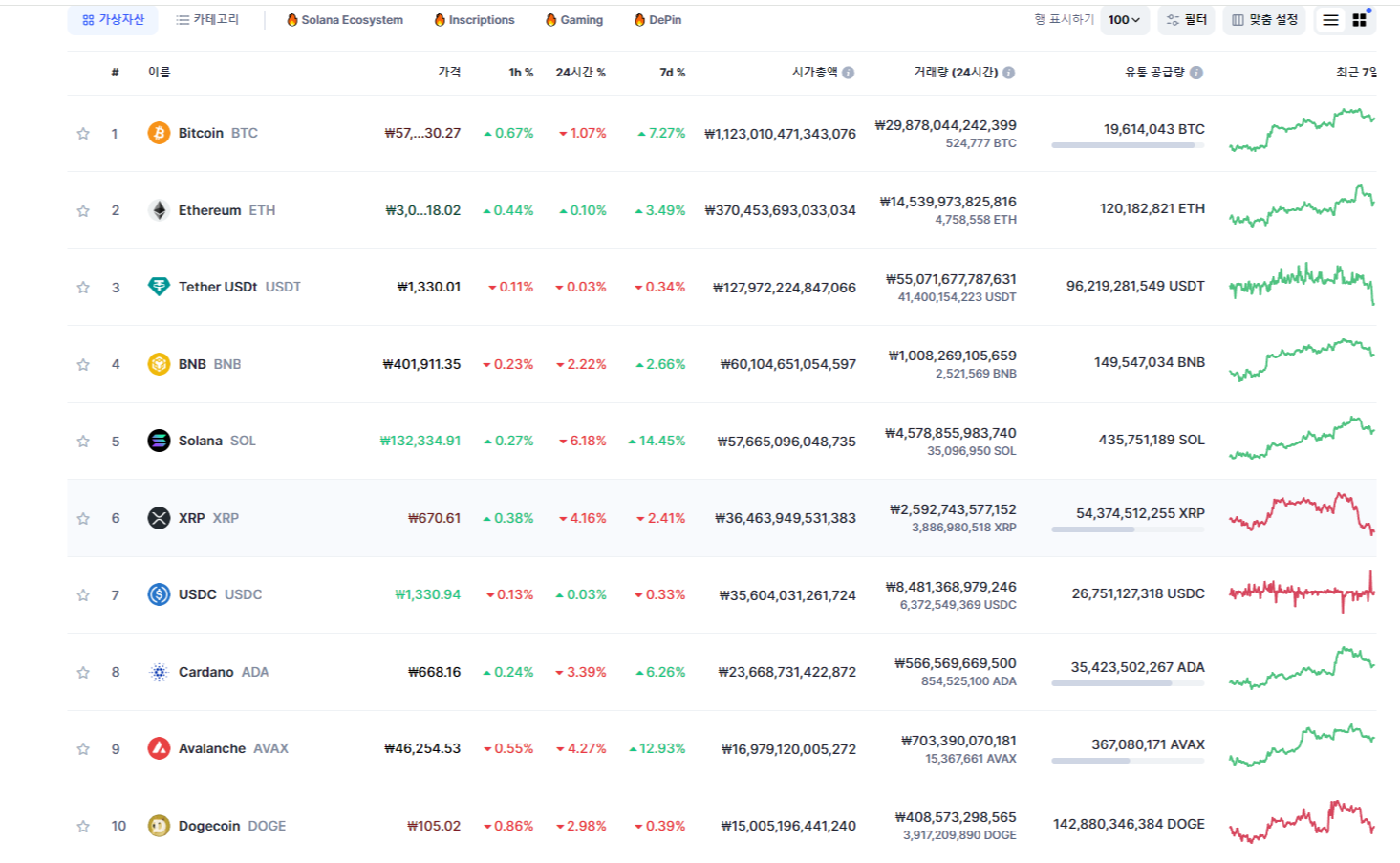Open info icon next to 거래량 (24시간) header
The image size is (1400, 863).
1009,73
